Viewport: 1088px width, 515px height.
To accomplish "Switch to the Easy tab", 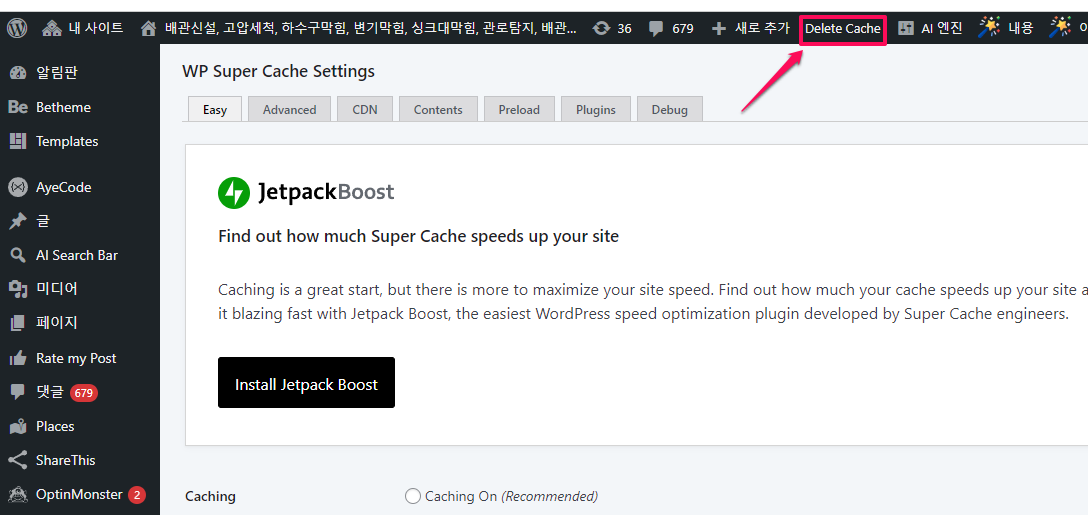I will 215,110.
